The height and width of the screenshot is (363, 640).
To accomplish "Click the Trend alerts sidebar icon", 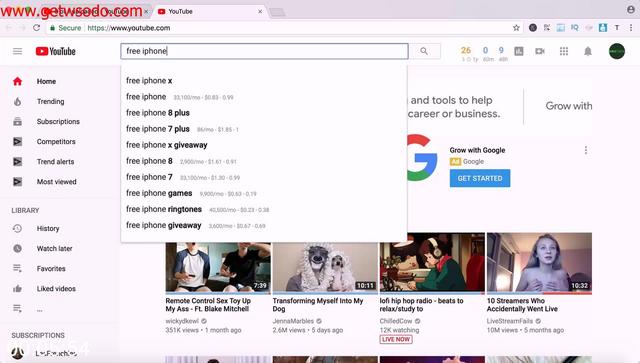I will 17,161.
